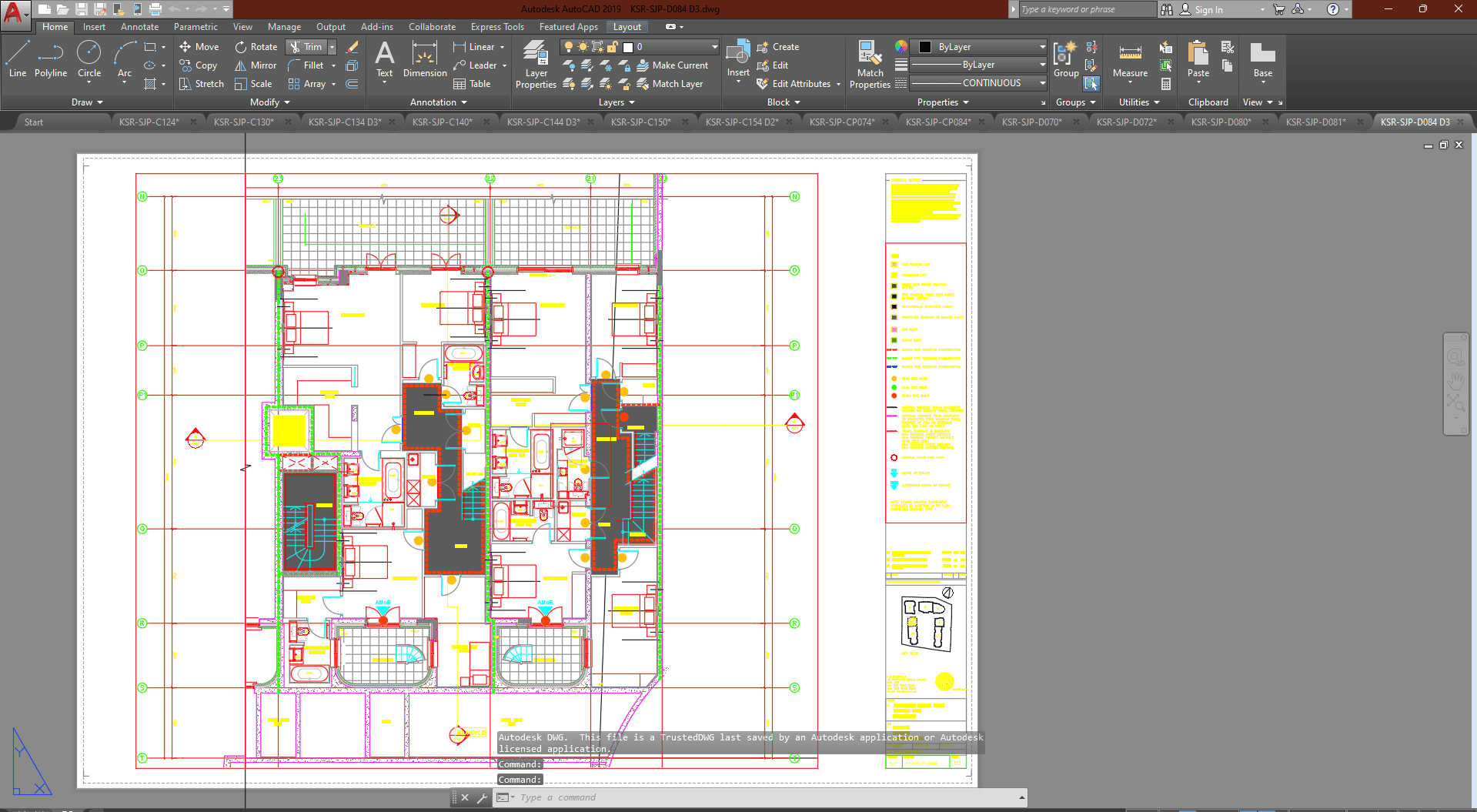Switch to KSR-SJP-D080 drawing tab
Image resolution: width=1477 pixels, height=812 pixels.
(1221, 122)
